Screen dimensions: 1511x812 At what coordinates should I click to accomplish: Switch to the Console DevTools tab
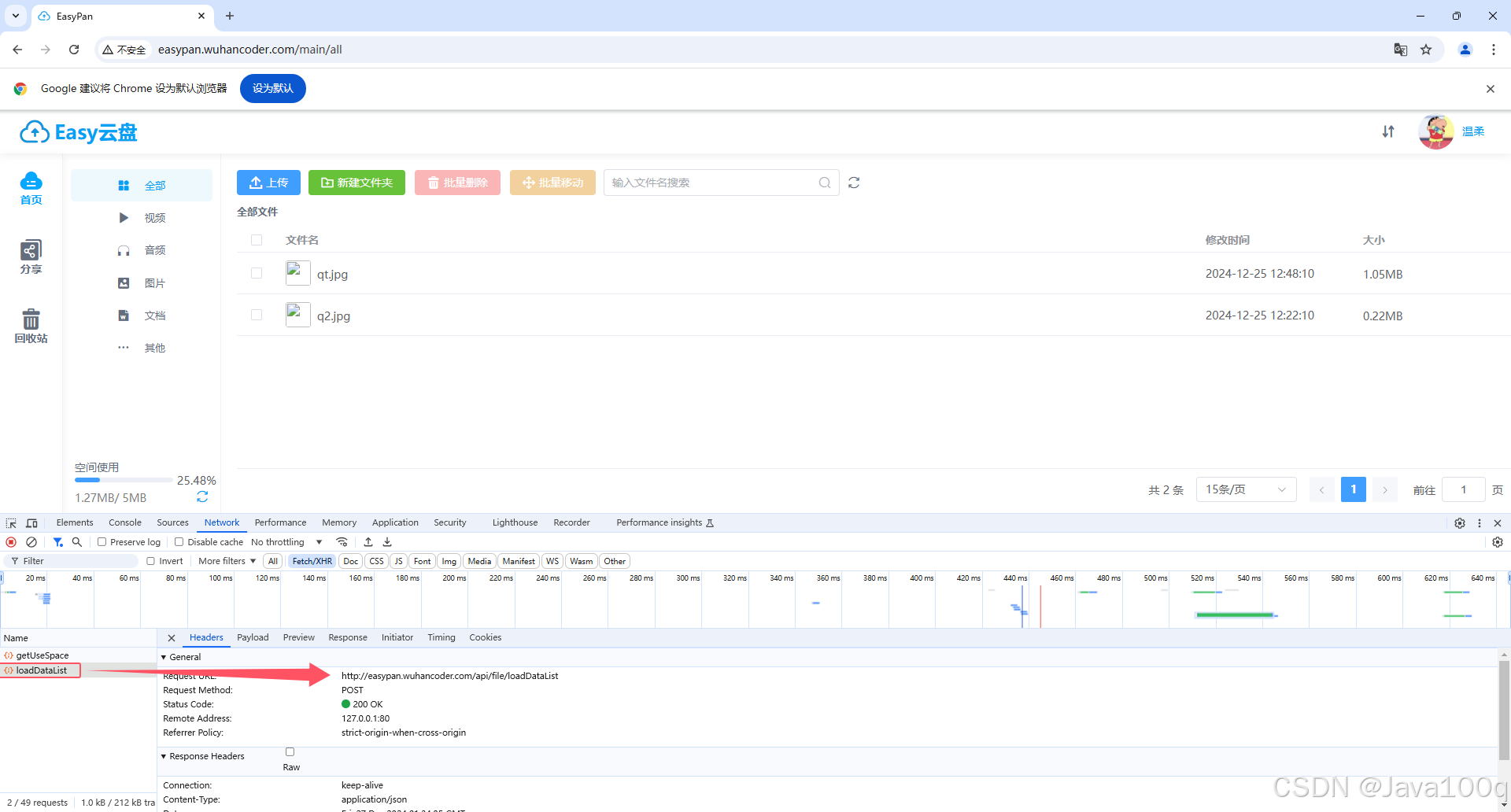point(125,522)
